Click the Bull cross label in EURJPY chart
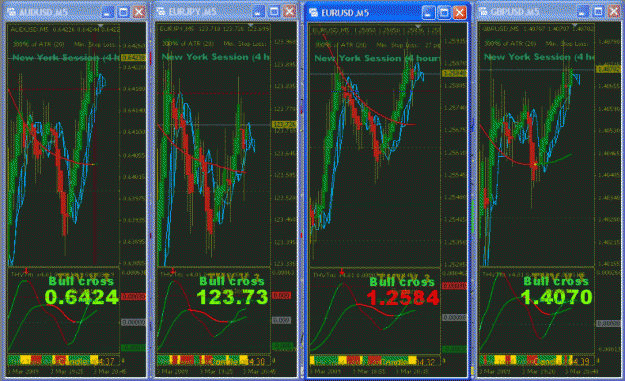The height and width of the screenshot is (381, 625). point(232,281)
